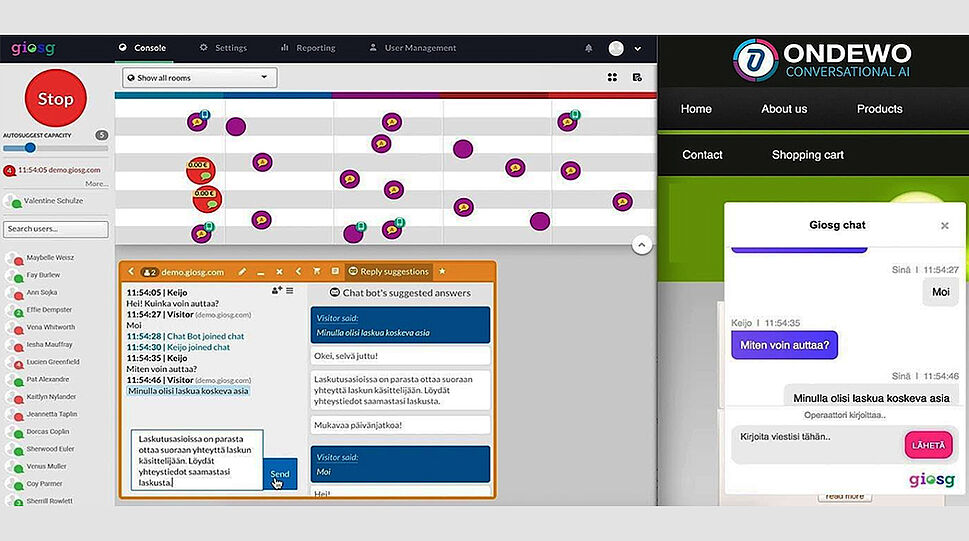Click the Send button
The image size is (969, 541).
(x=280, y=474)
